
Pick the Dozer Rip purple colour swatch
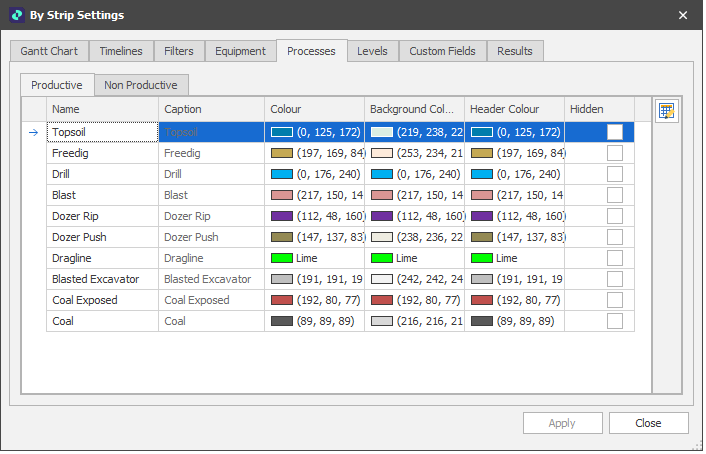pos(281,216)
